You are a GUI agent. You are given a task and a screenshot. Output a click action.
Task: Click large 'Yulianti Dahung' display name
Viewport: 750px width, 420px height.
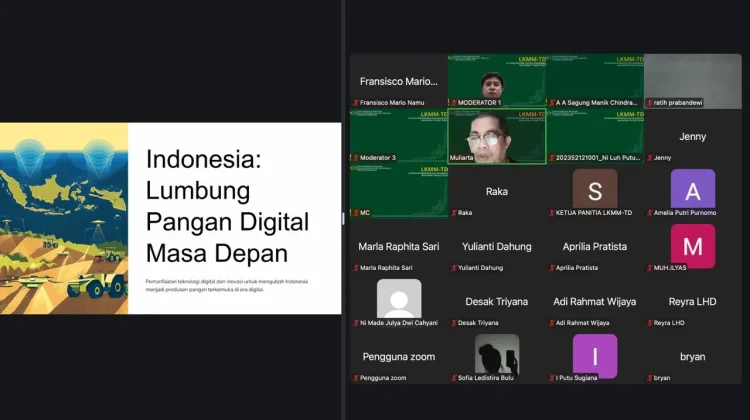click(x=496, y=246)
